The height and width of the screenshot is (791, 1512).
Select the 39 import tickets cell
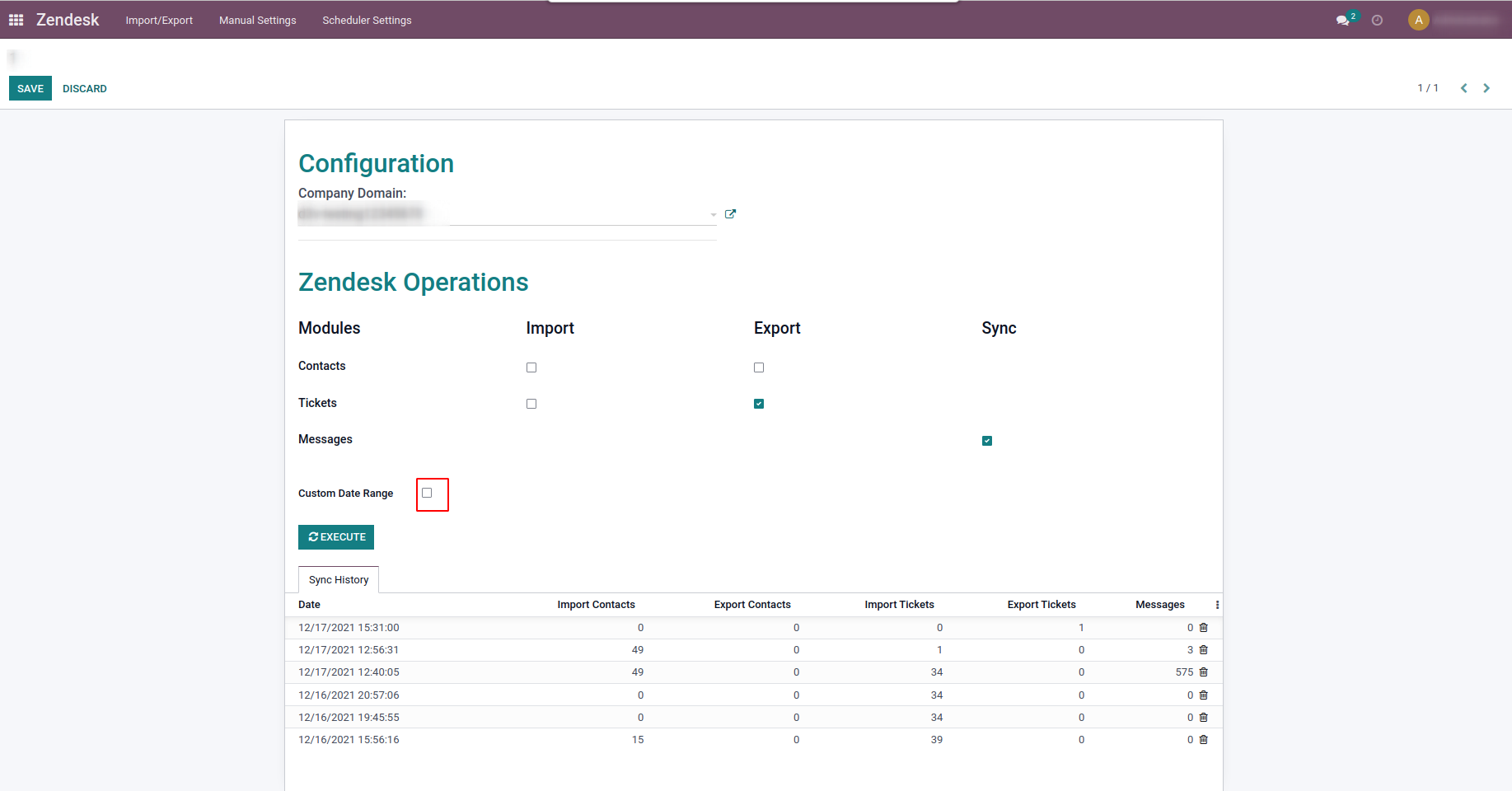(937, 740)
